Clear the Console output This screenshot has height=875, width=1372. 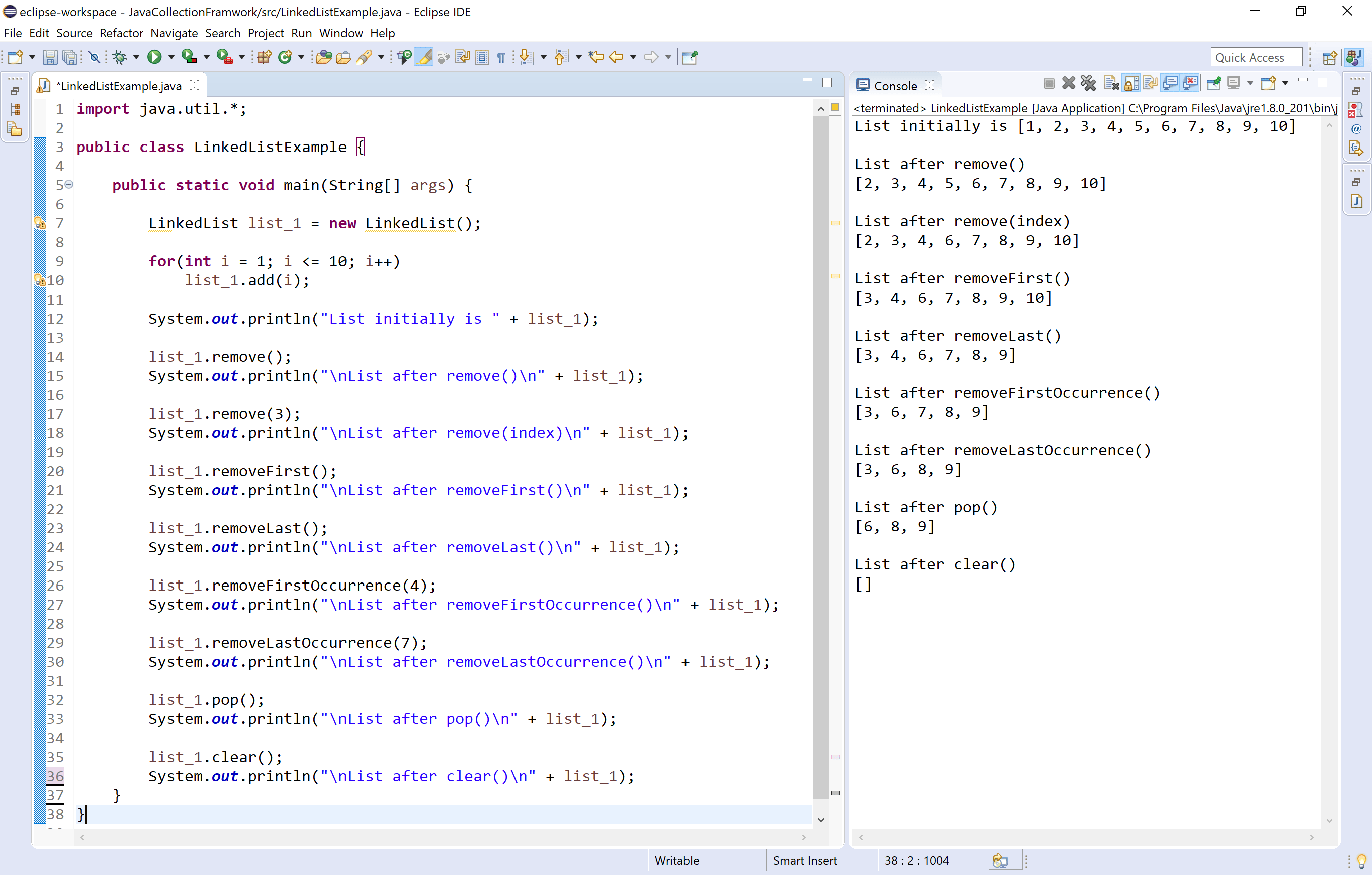click(x=1111, y=83)
